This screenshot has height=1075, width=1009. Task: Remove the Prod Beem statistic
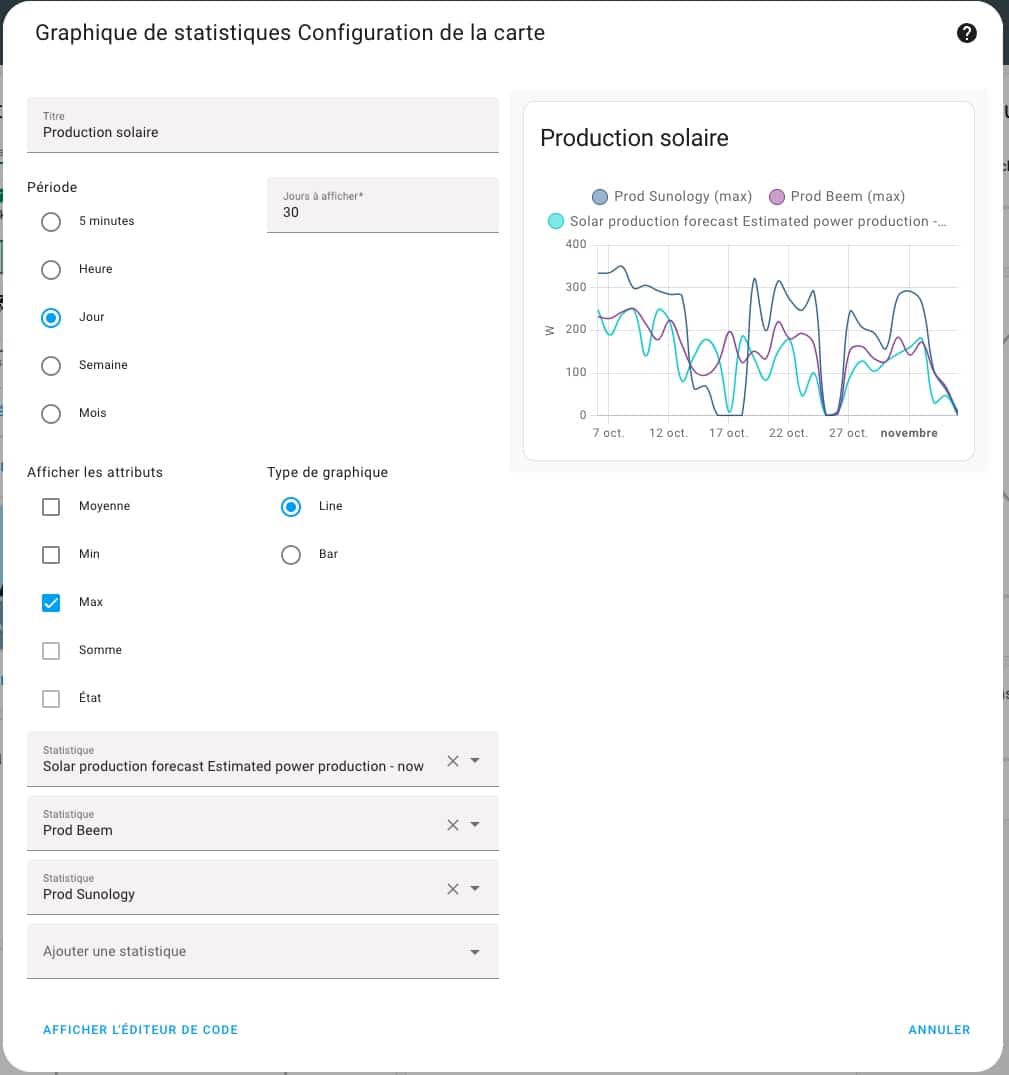pyautogui.click(x=453, y=825)
